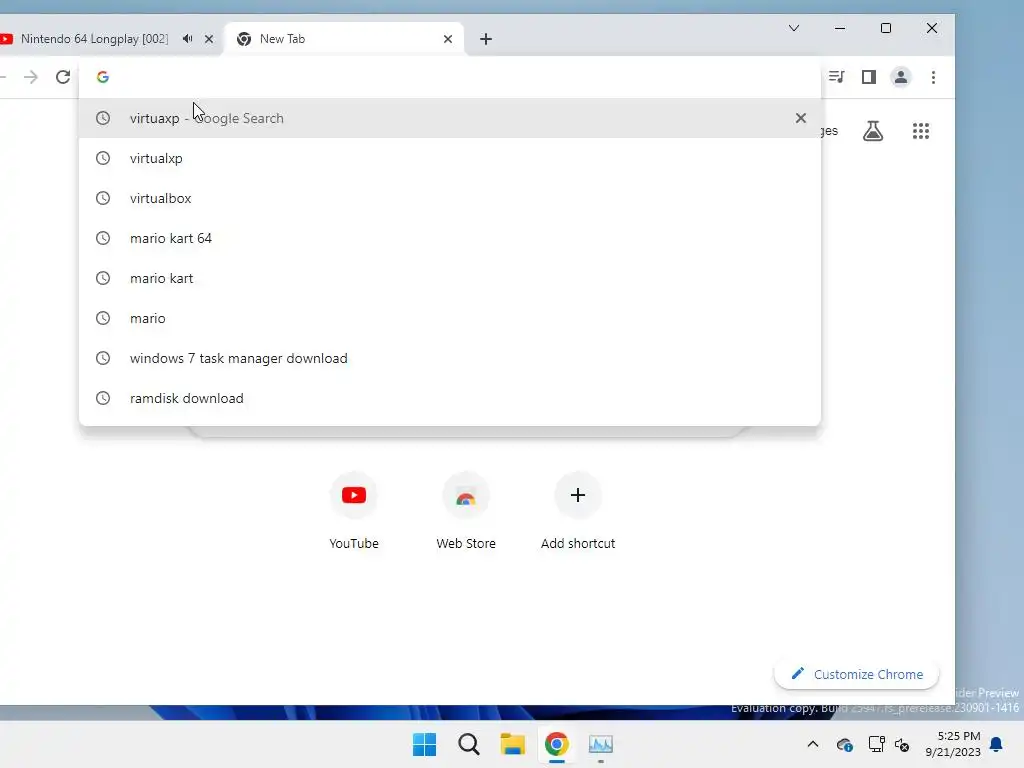Click the cloud sync tray icon
Image resolution: width=1024 pixels, height=768 pixels.
point(844,744)
